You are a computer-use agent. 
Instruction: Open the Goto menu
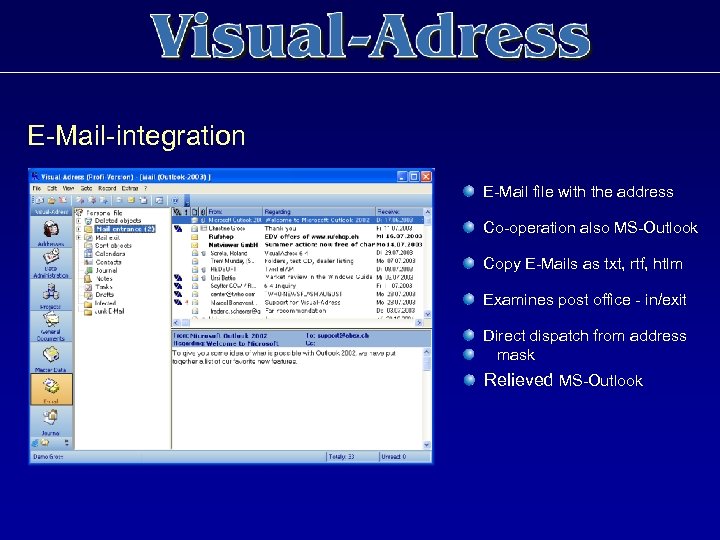[x=86, y=188]
